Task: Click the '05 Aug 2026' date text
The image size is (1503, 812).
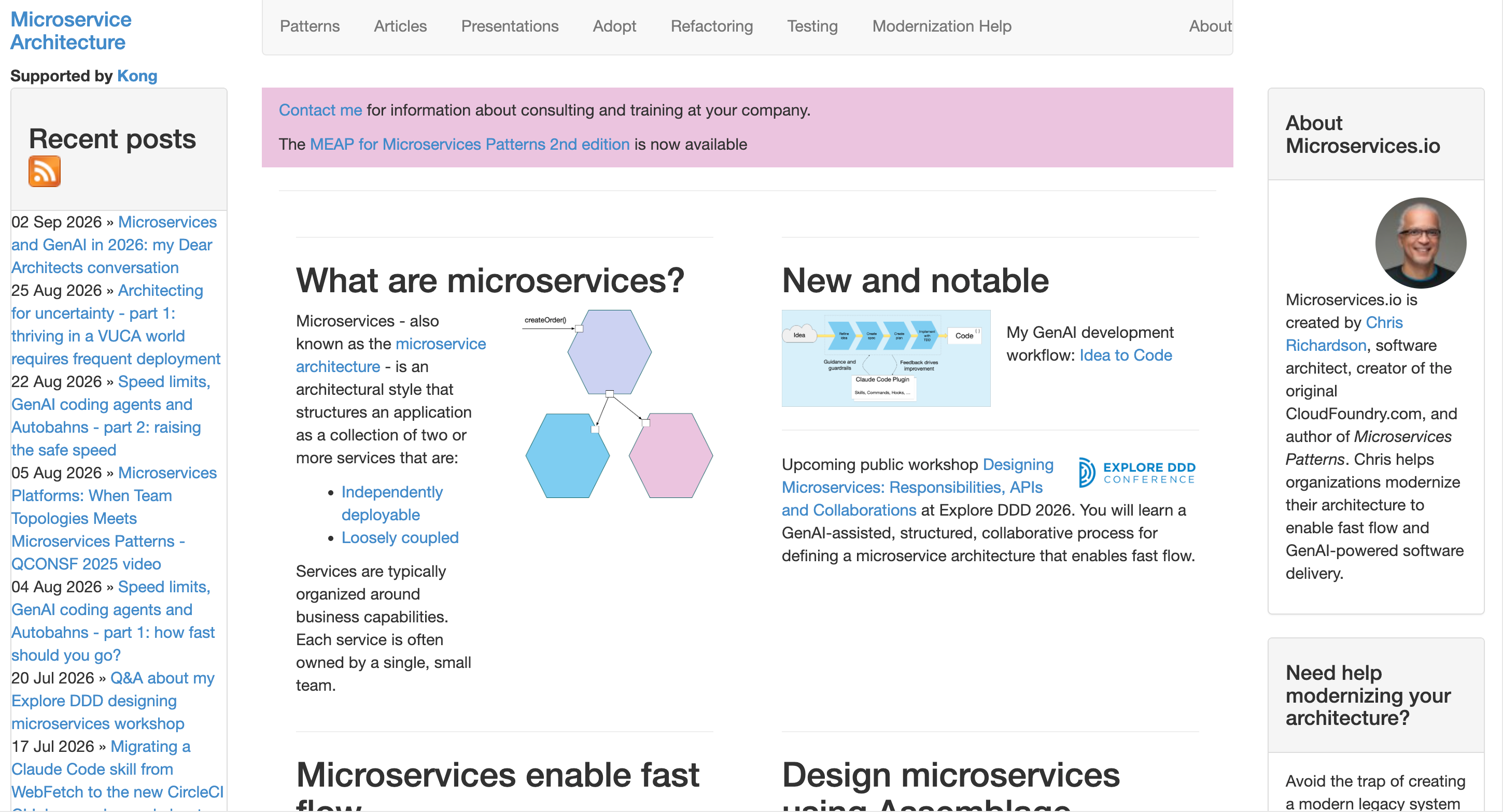Action: click(x=57, y=473)
